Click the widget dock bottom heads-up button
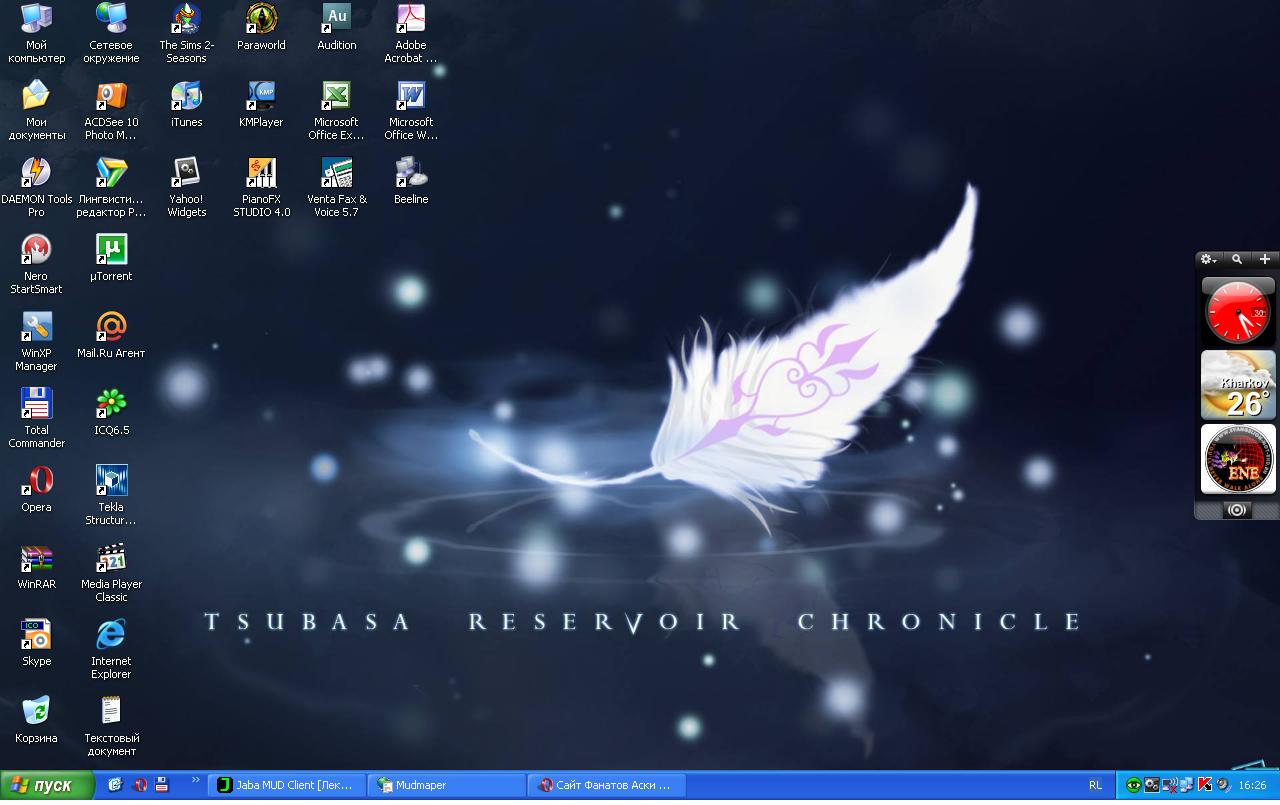This screenshot has width=1280, height=805. (x=1237, y=510)
